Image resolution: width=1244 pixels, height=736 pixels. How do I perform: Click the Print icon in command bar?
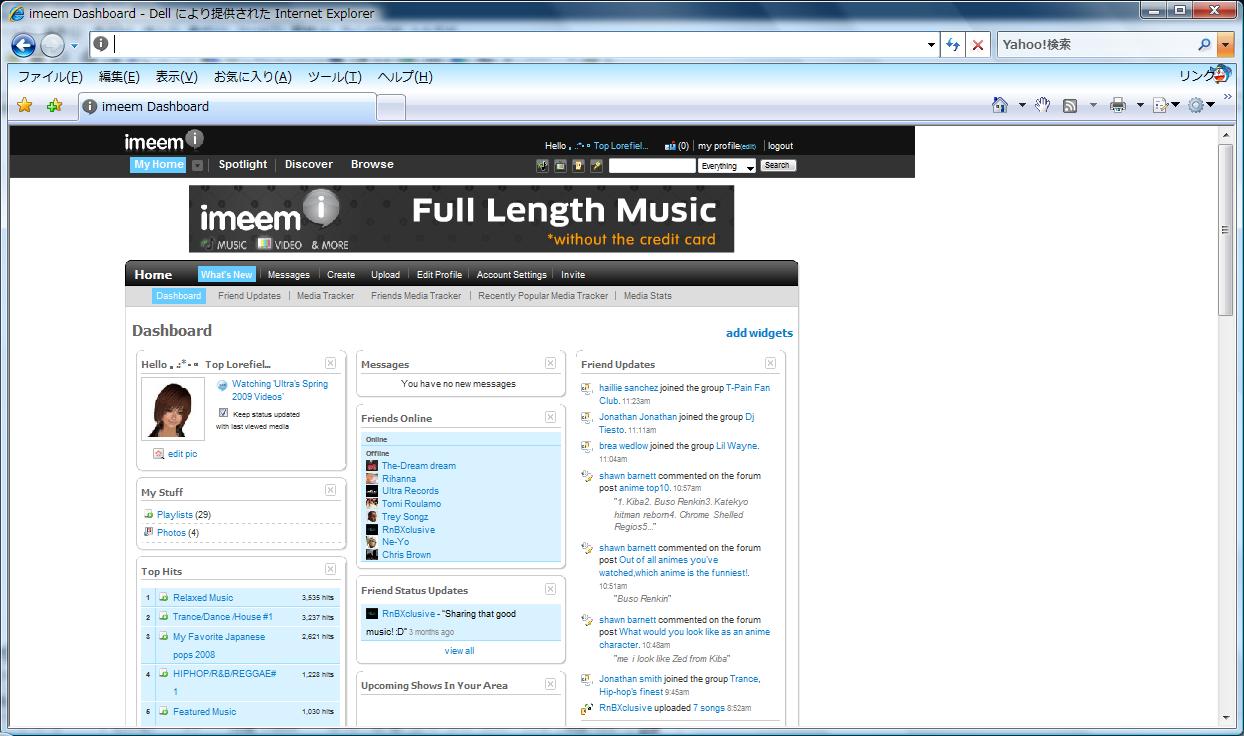1118,105
